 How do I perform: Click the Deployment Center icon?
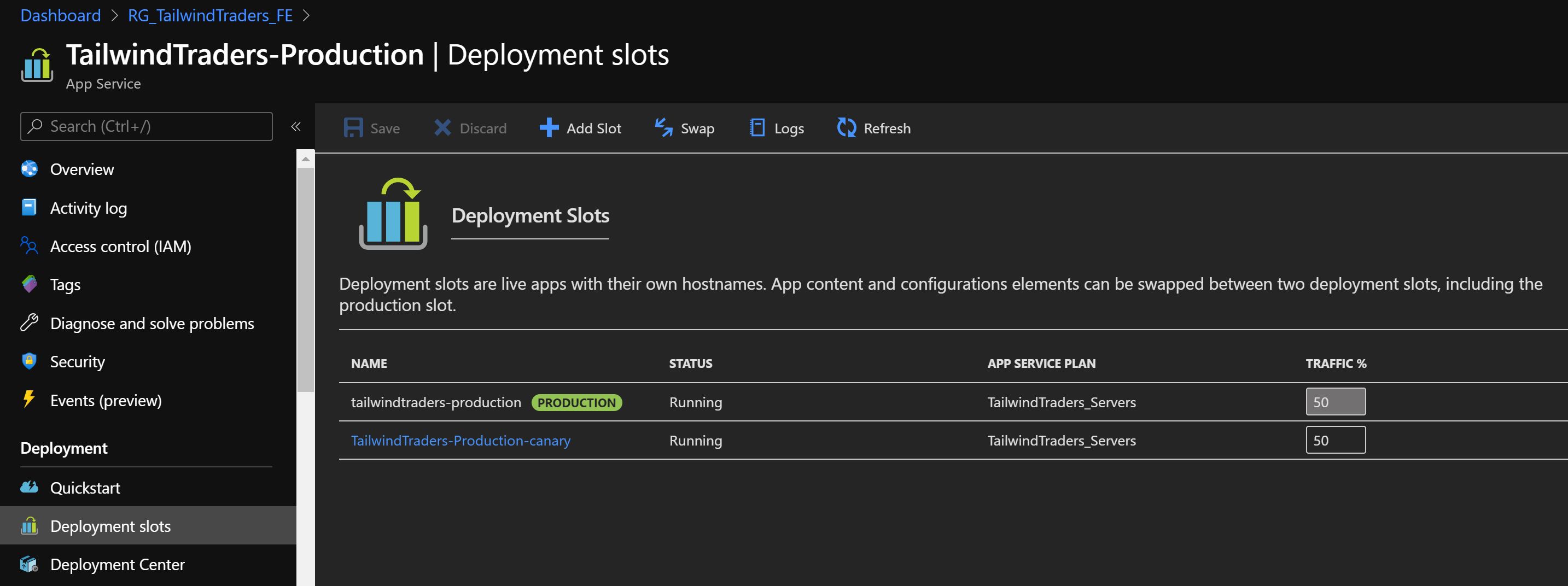click(x=29, y=564)
